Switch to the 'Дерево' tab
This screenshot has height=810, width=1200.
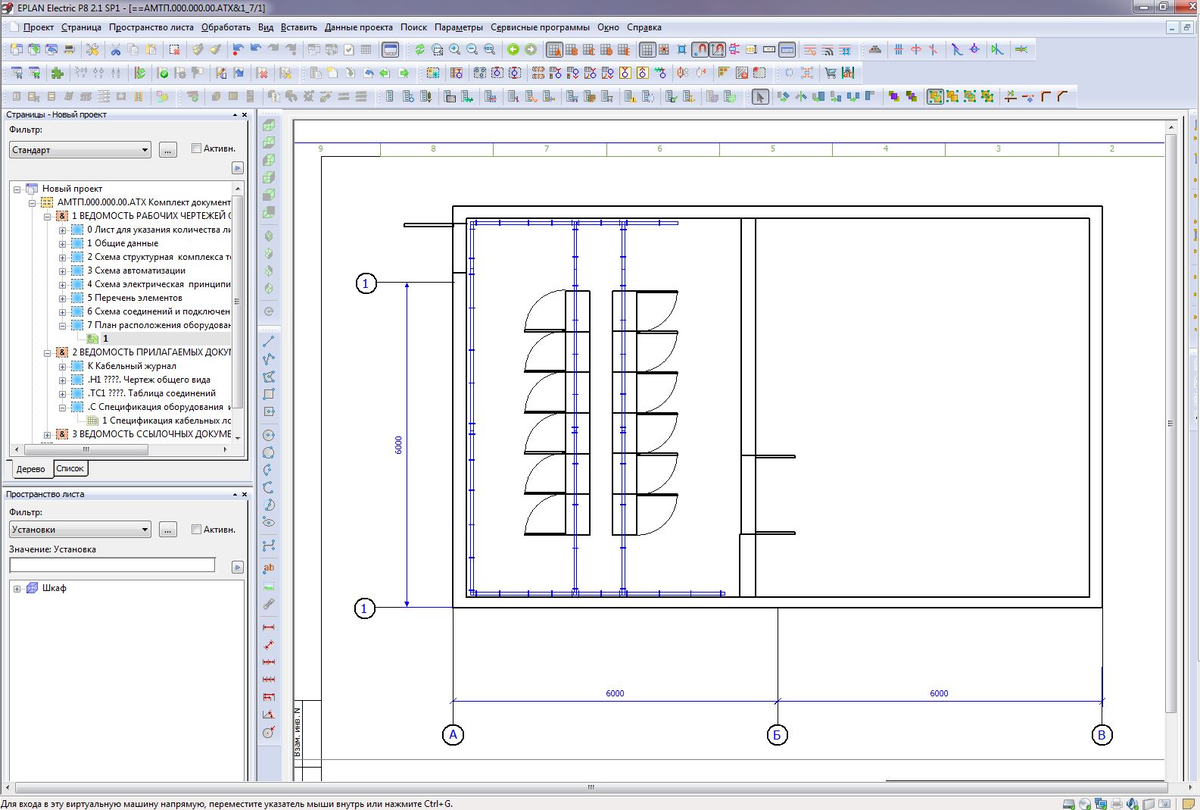(31, 468)
